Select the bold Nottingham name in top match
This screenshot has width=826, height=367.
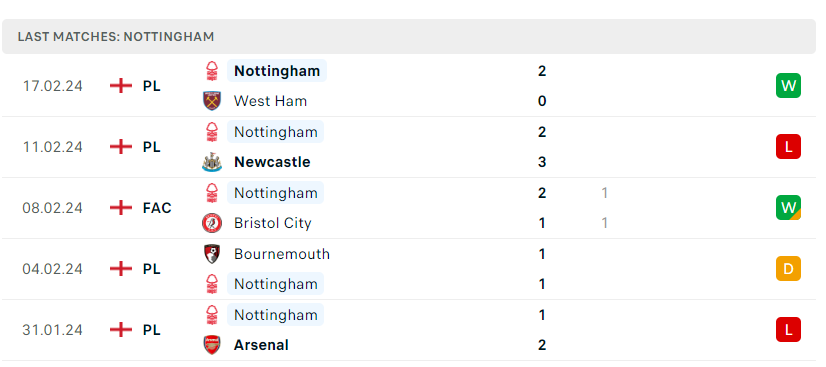coord(277,71)
